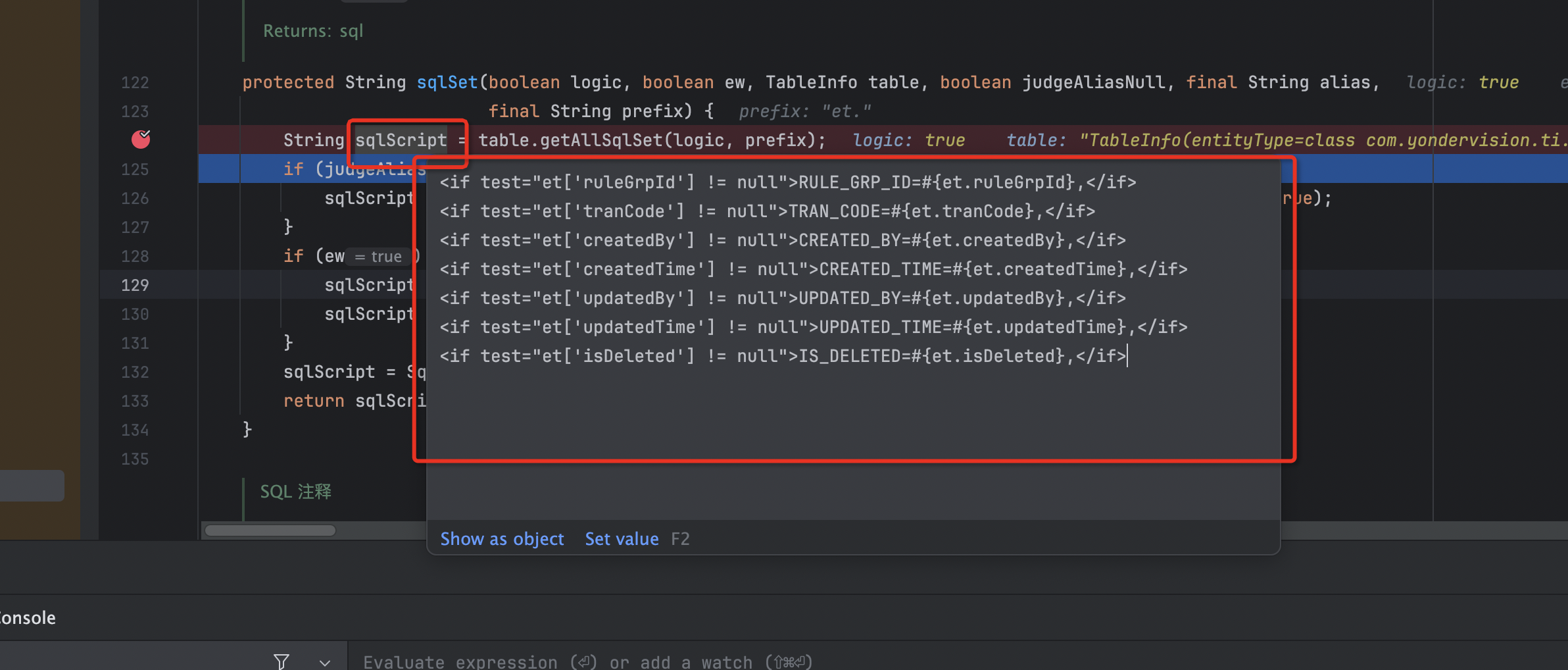Click the 'SQL 注释' doc comment text
Screen dimensions: 1568x670
[x=296, y=492]
